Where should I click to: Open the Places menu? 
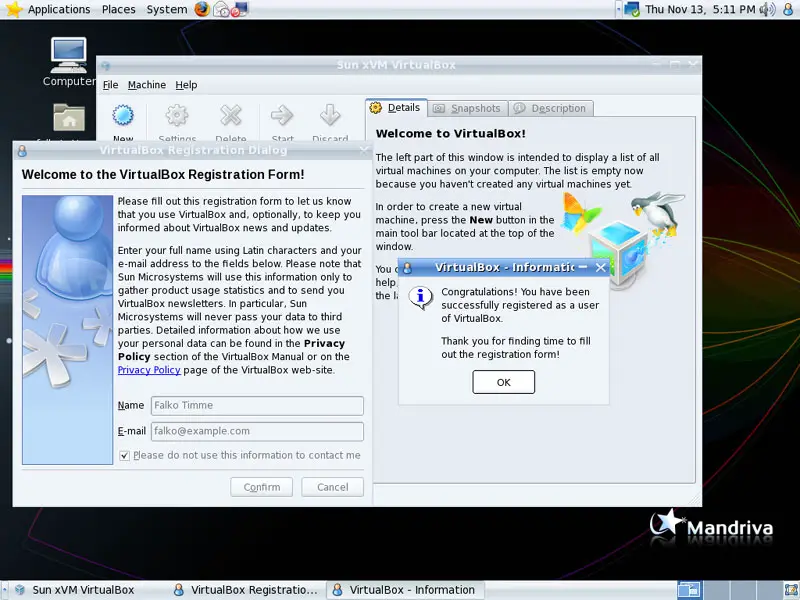click(x=118, y=9)
